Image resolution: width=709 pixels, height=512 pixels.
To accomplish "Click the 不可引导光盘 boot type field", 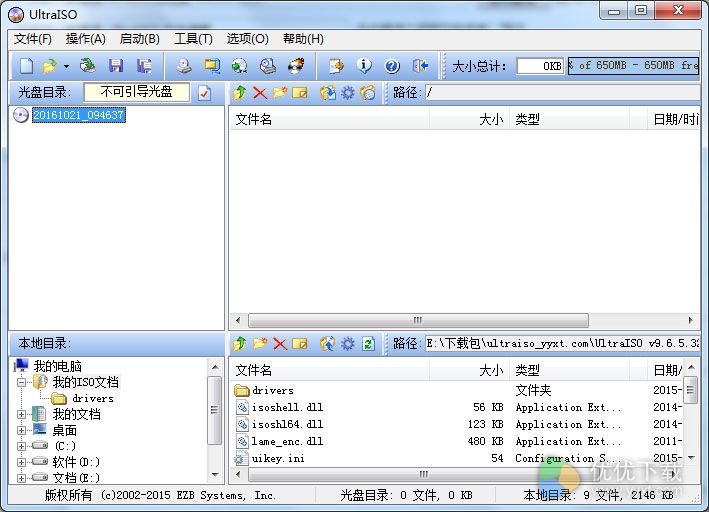I will click(x=137, y=92).
